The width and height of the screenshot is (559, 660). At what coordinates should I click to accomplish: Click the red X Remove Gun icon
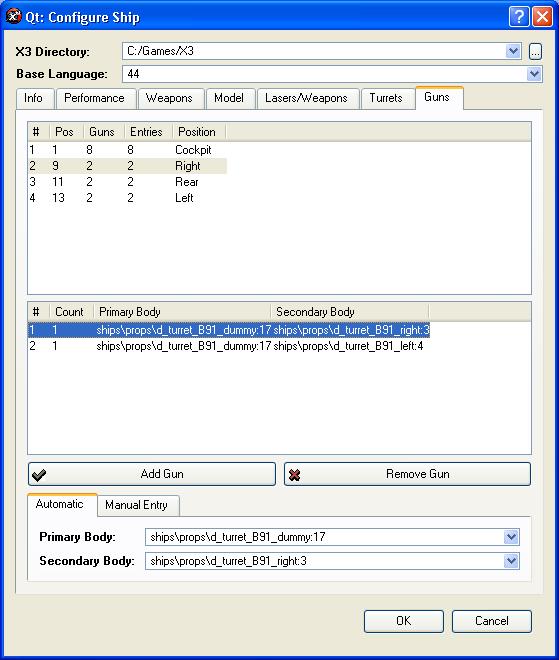coord(295,475)
